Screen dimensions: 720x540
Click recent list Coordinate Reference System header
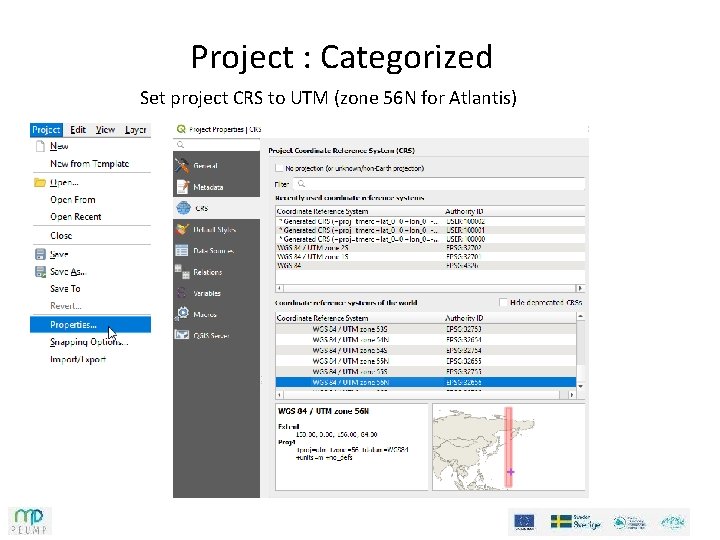pos(322,211)
